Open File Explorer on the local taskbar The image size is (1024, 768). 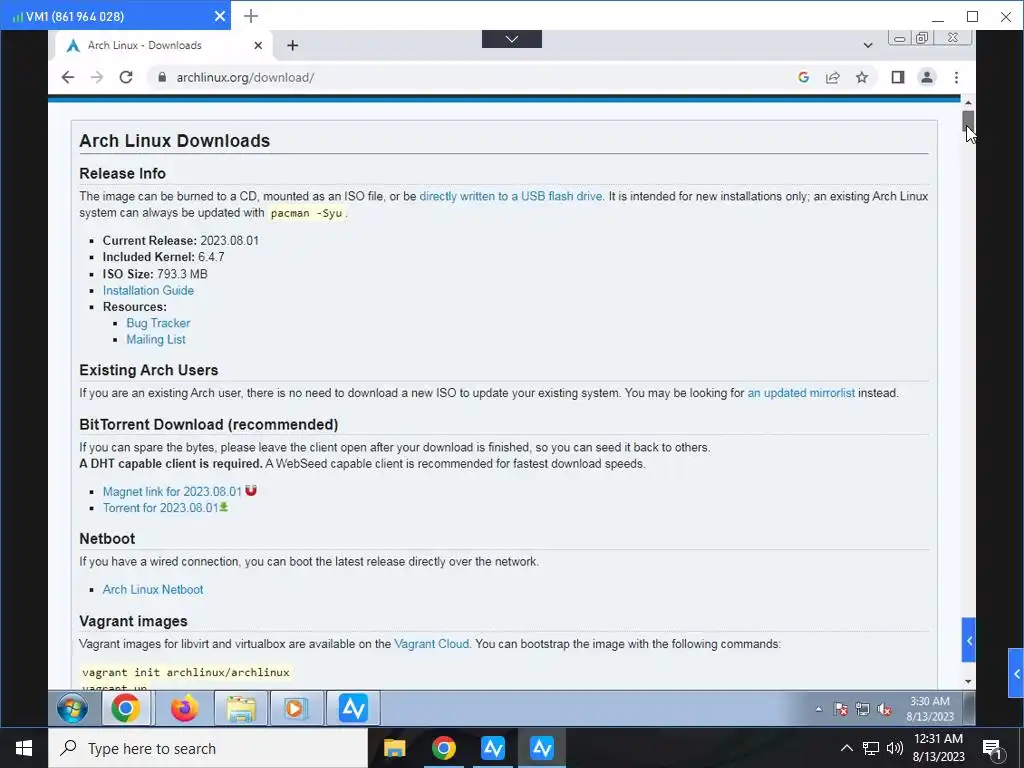[x=394, y=748]
